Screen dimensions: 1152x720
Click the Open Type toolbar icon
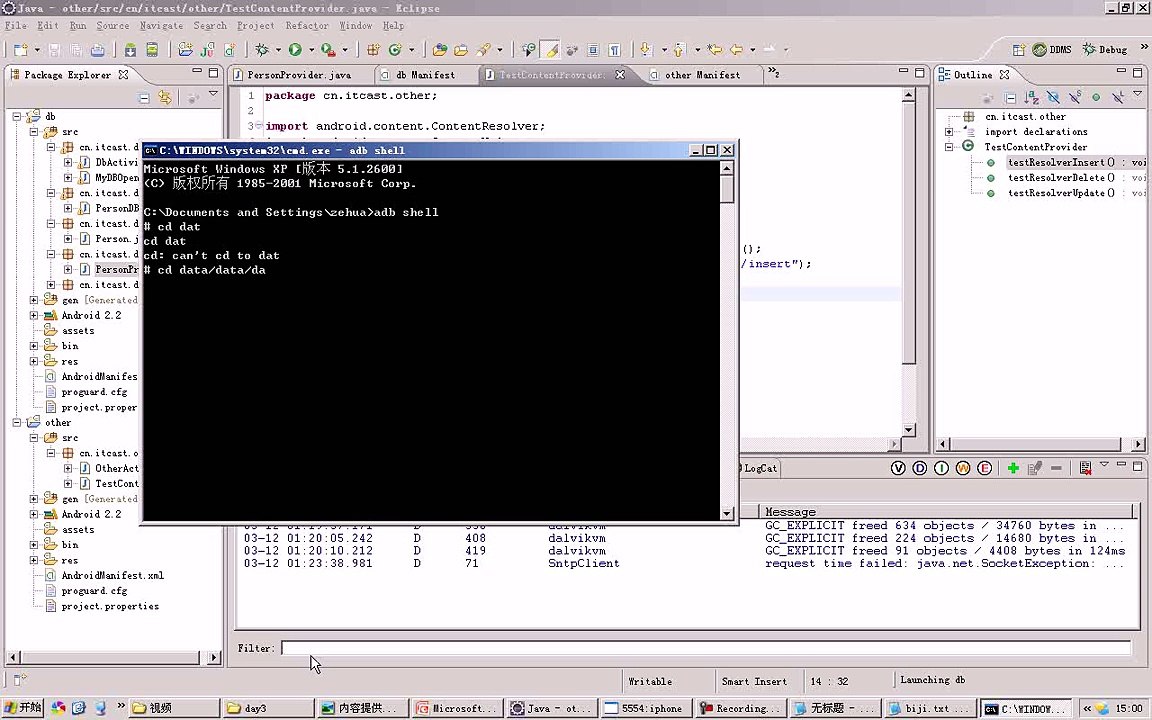[439, 50]
